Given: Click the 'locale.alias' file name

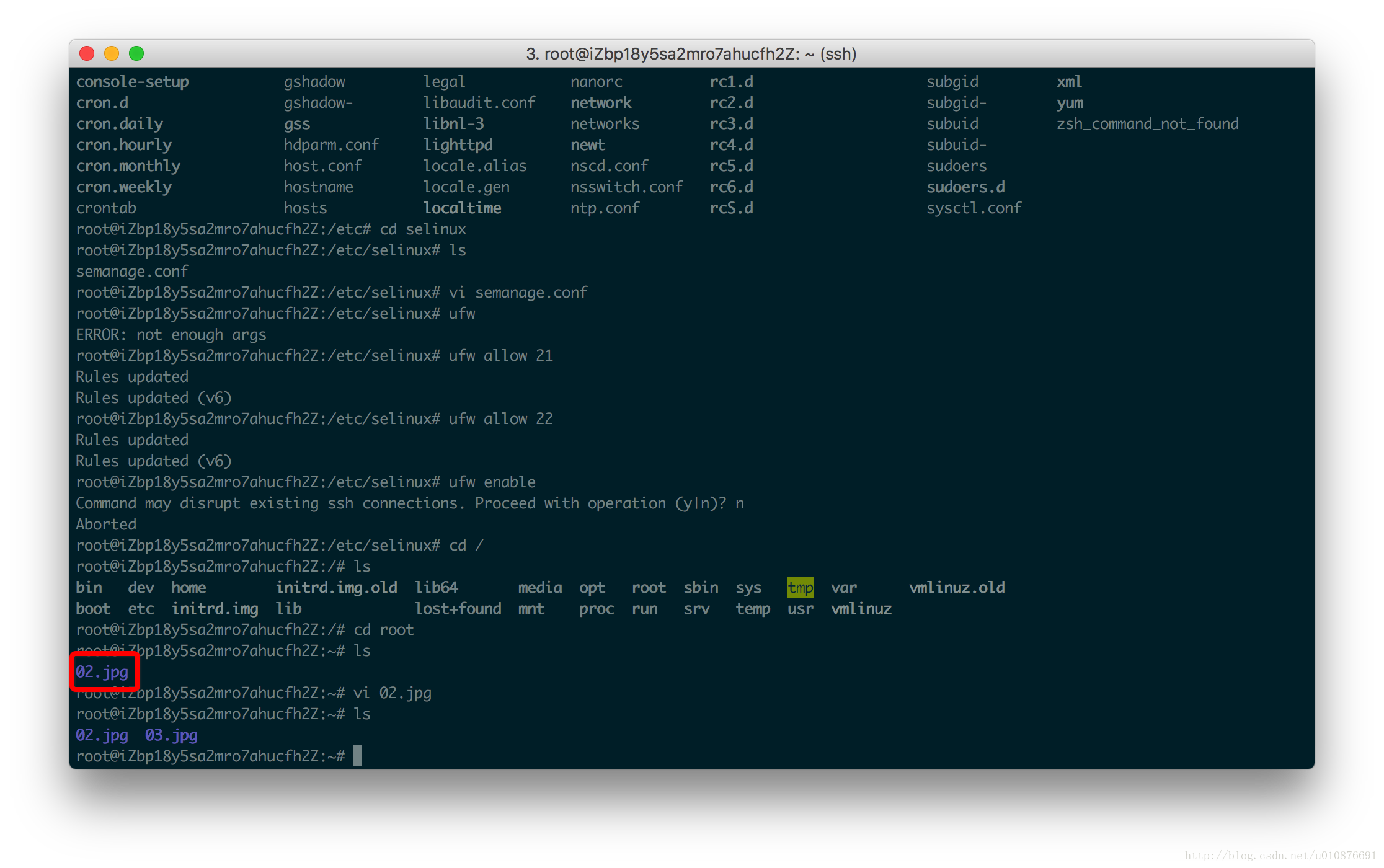Looking at the screenshot, I should click(x=475, y=166).
